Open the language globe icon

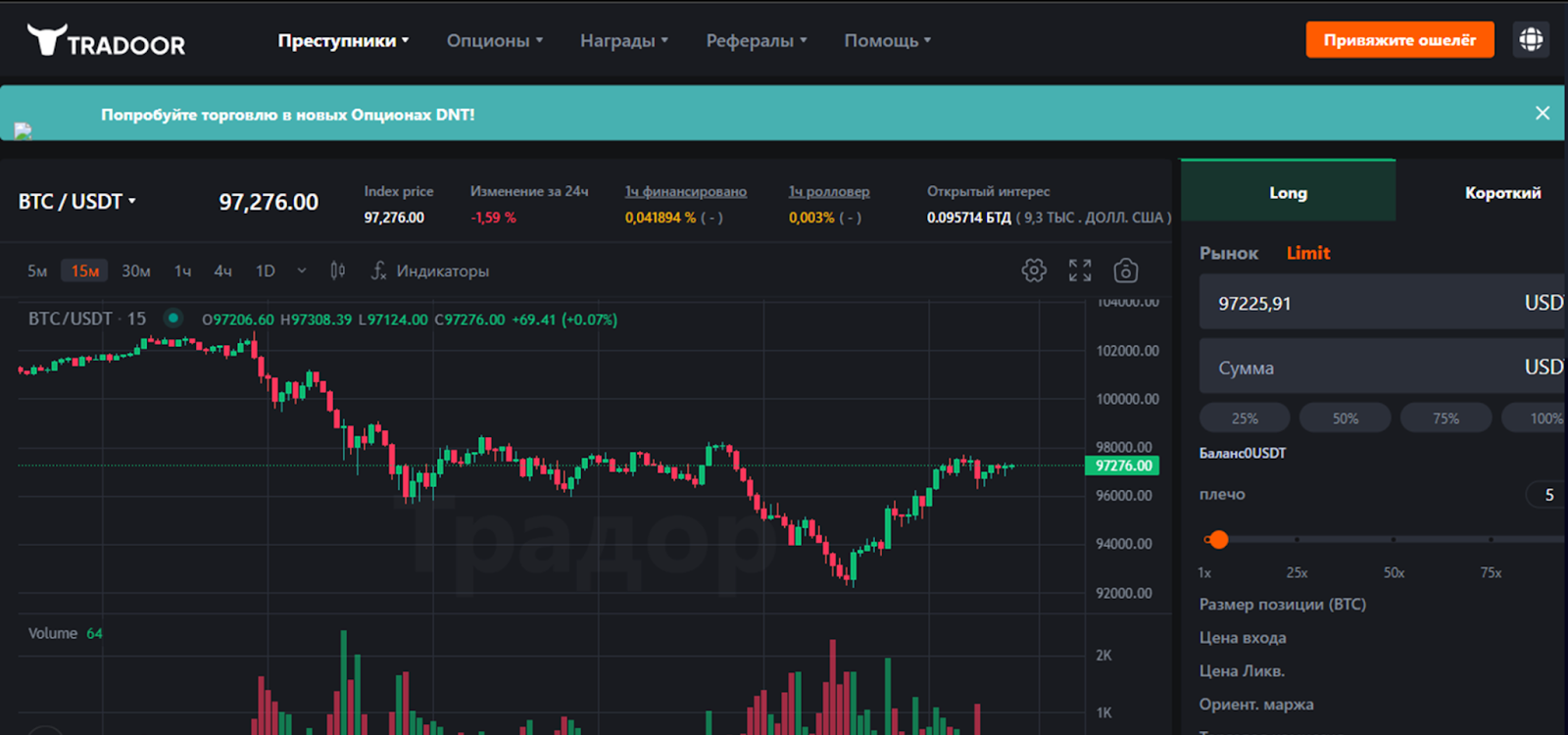point(1531,39)
